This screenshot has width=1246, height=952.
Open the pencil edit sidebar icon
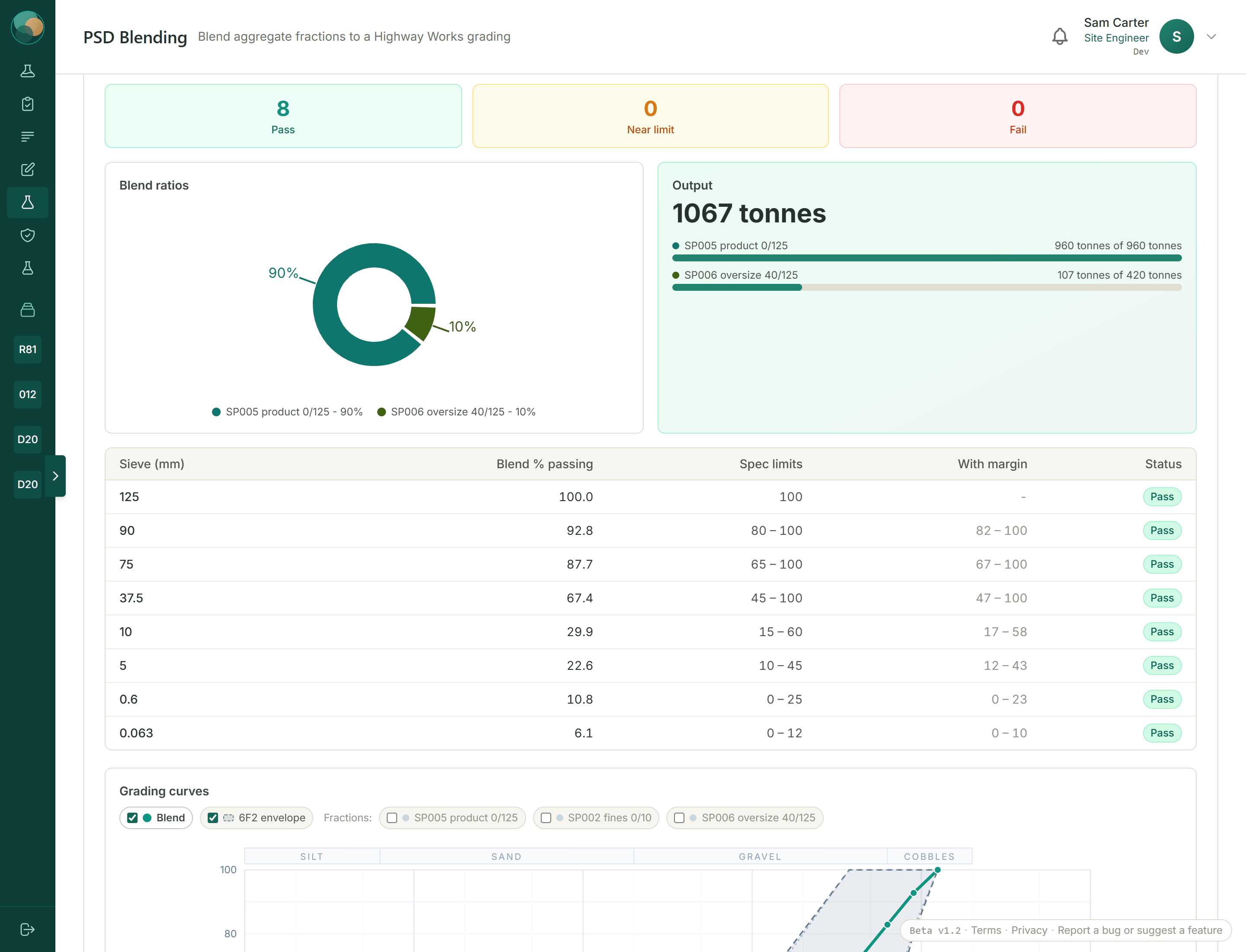(28, 170)
